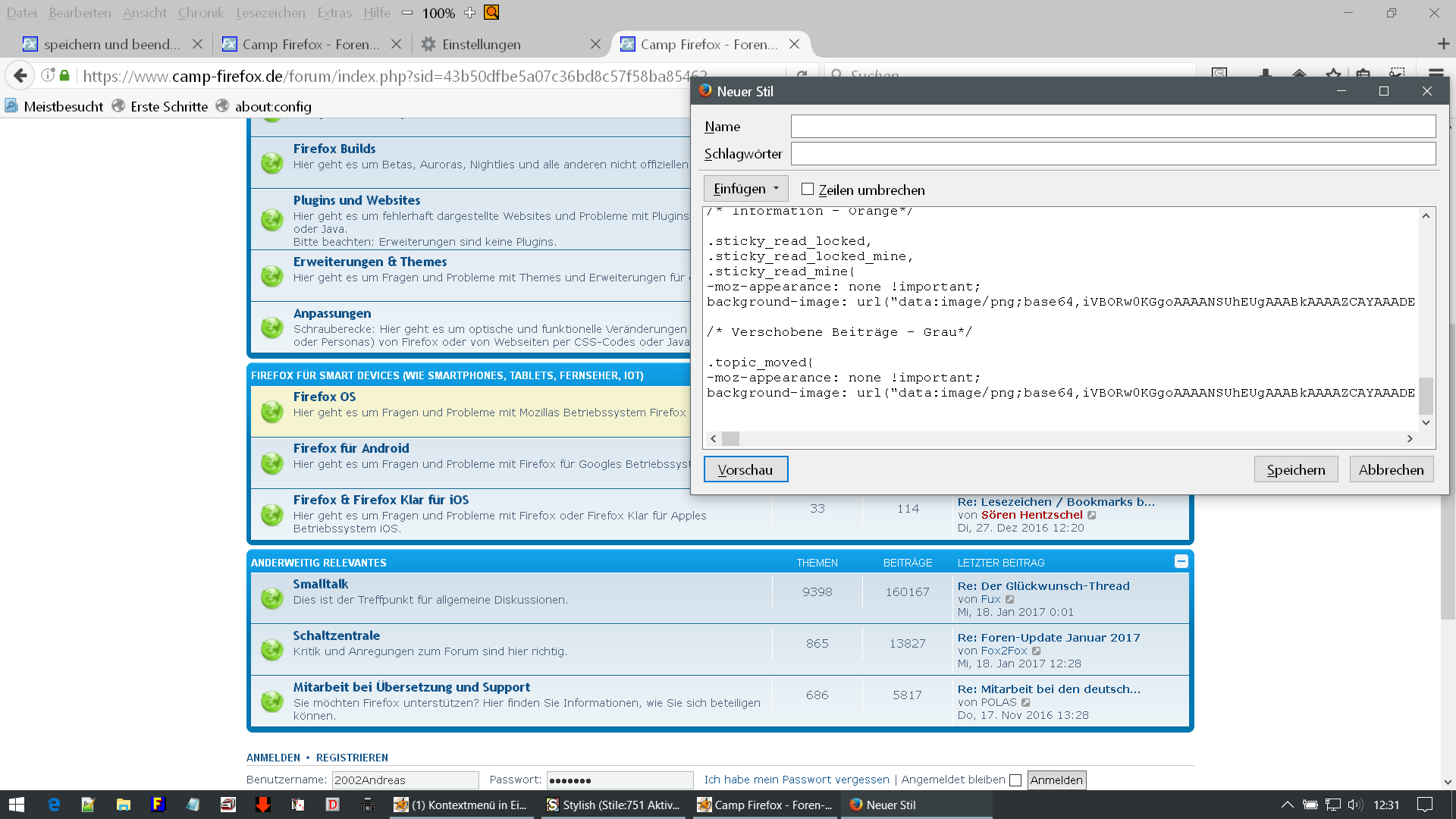Image resolution: width=1456 pixels, height=819 pixels.
Task: Switch to the Einstellungen tab
Action: 481,44
